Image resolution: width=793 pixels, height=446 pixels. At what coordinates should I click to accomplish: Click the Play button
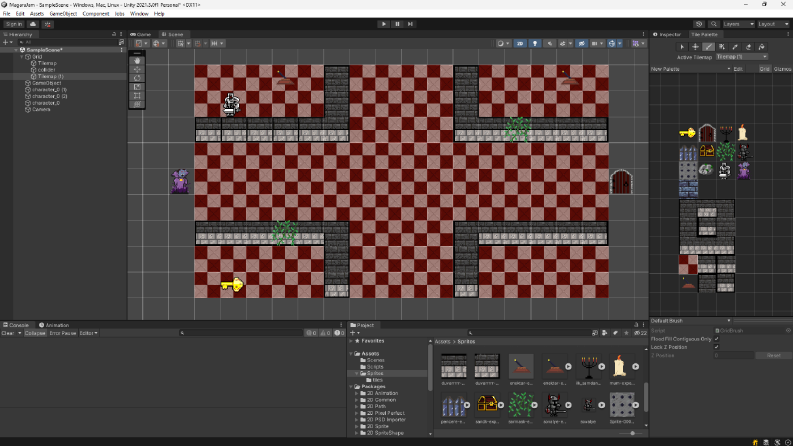(x=384, y=24)
